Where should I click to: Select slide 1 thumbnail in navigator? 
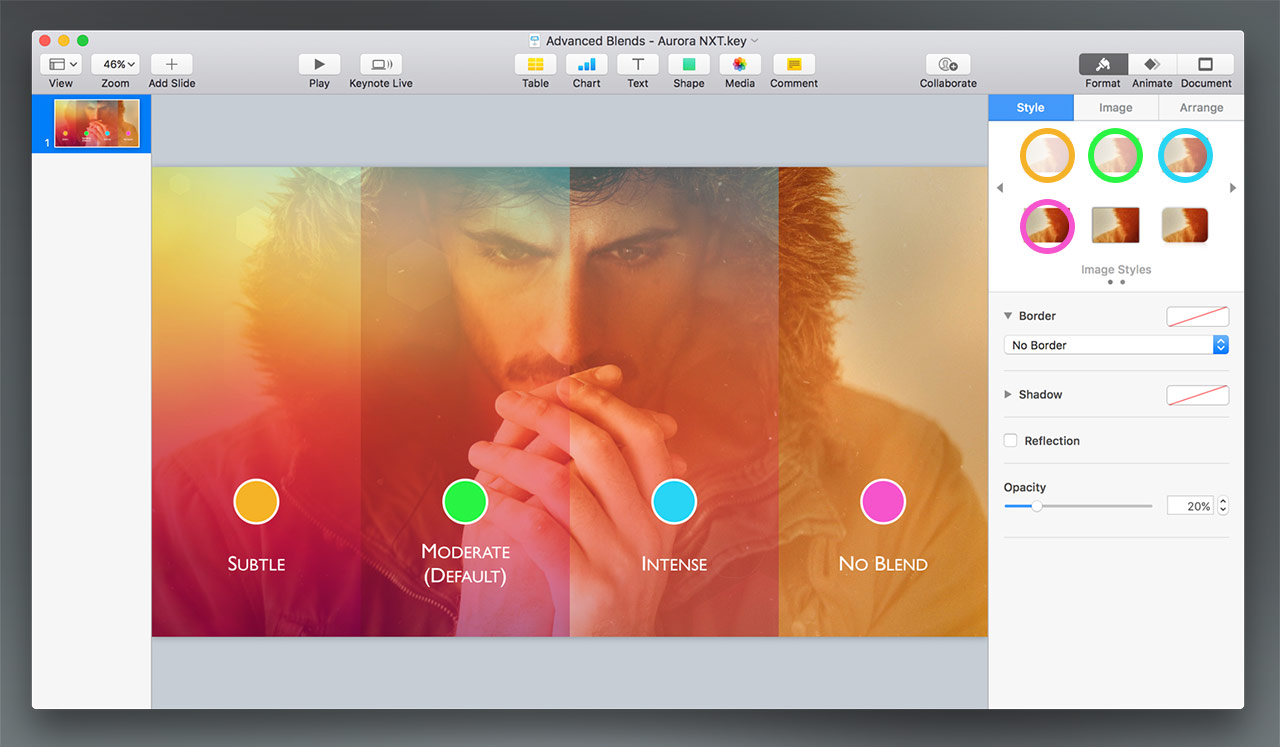pos(97,124)
